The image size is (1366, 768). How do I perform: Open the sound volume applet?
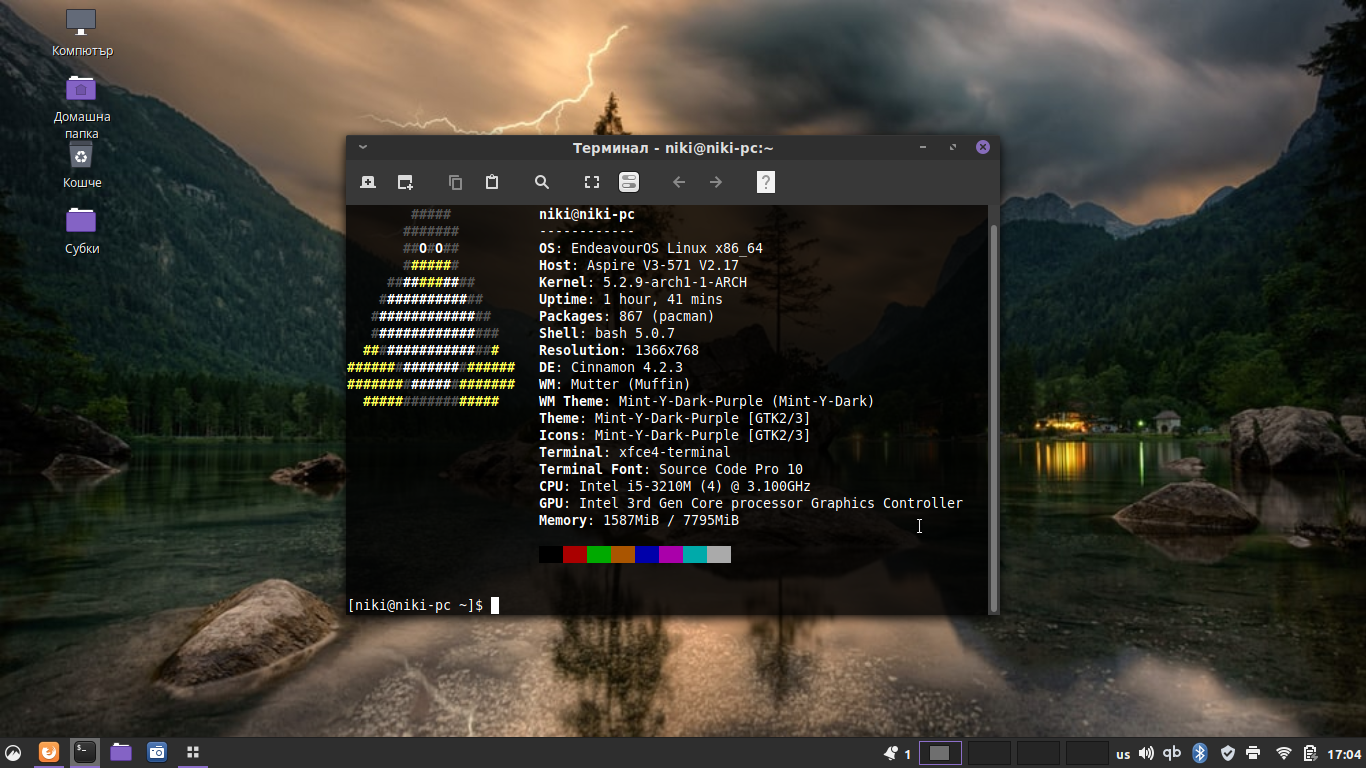[1146, 753]
